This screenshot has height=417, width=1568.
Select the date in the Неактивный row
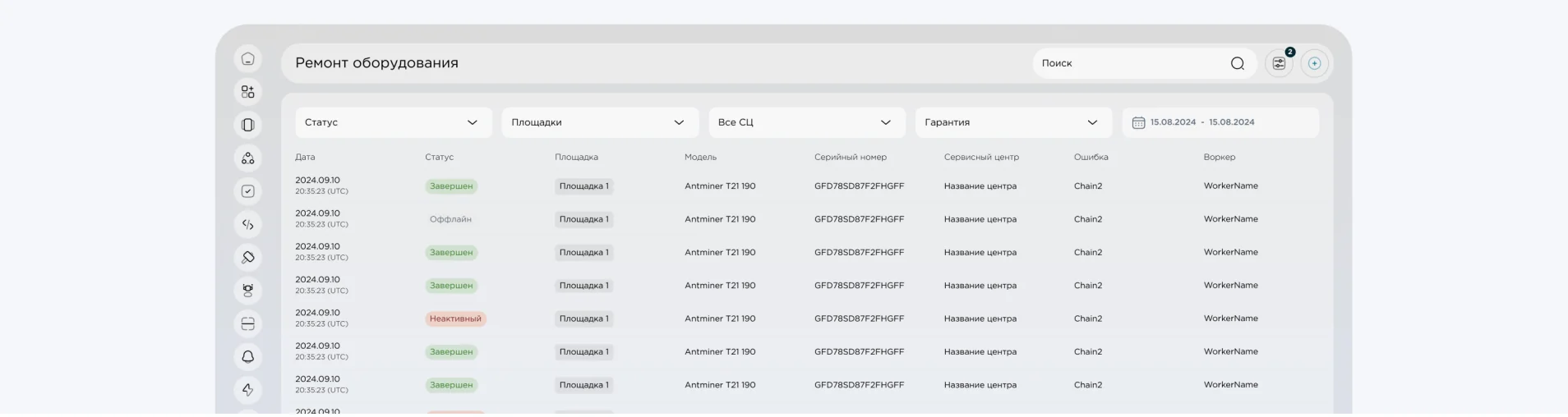tap(321, 318)
